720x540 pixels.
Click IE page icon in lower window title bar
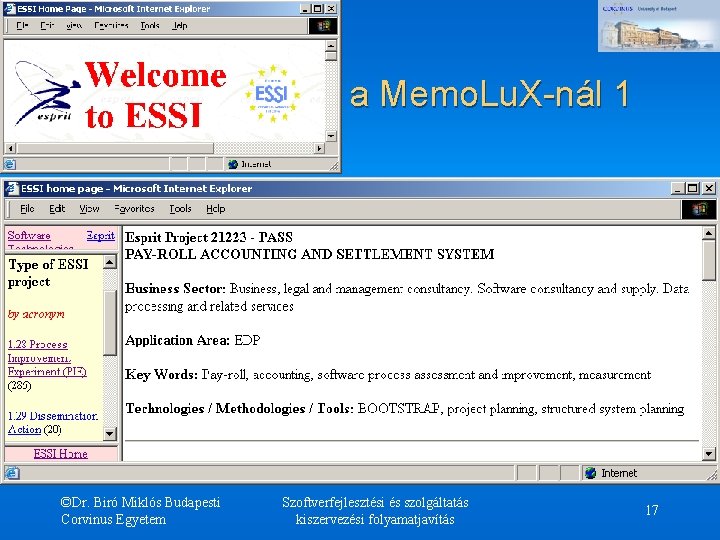(12, 188)
